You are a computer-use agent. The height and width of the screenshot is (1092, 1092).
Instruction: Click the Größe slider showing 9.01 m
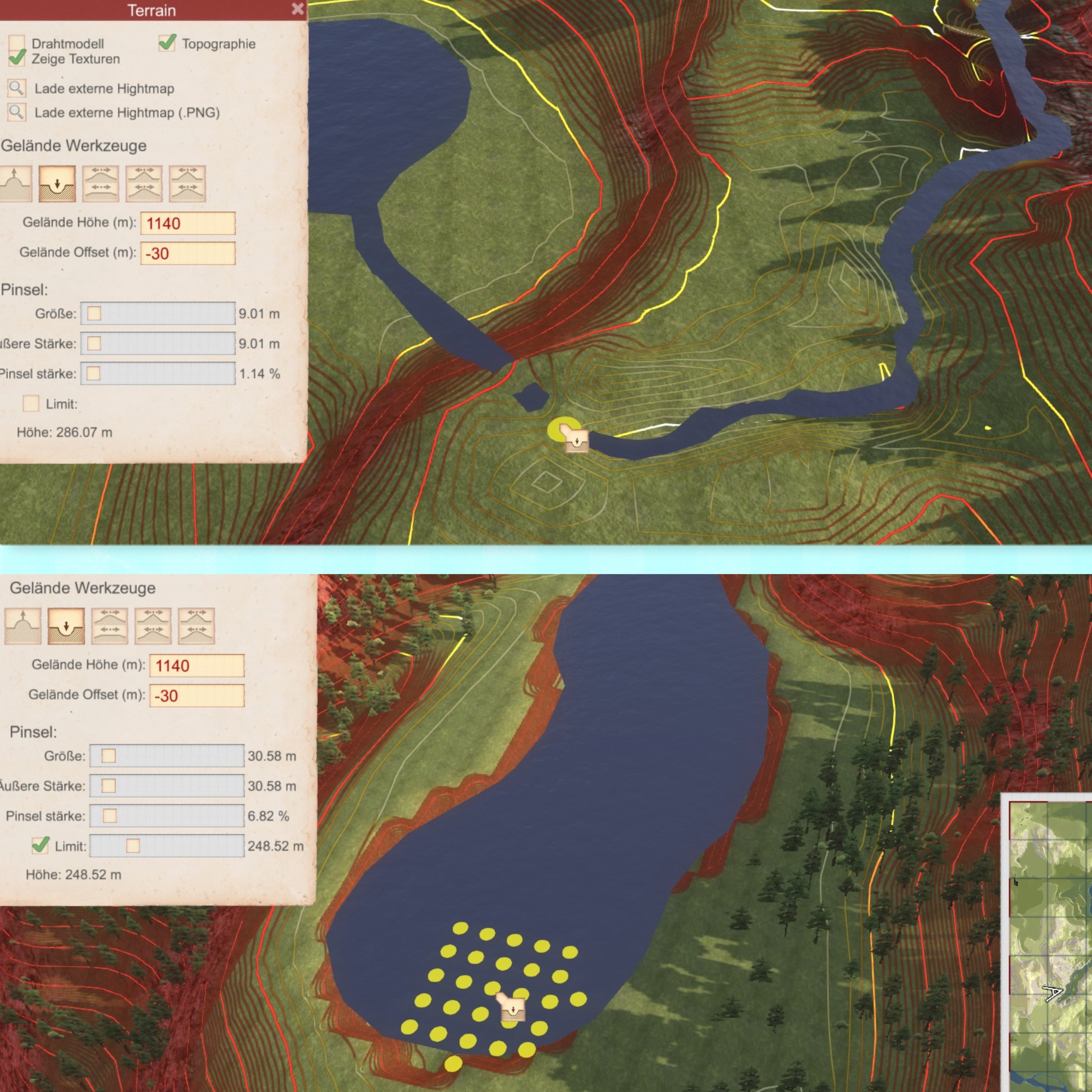pyautogui.click(x=158, y=313)
